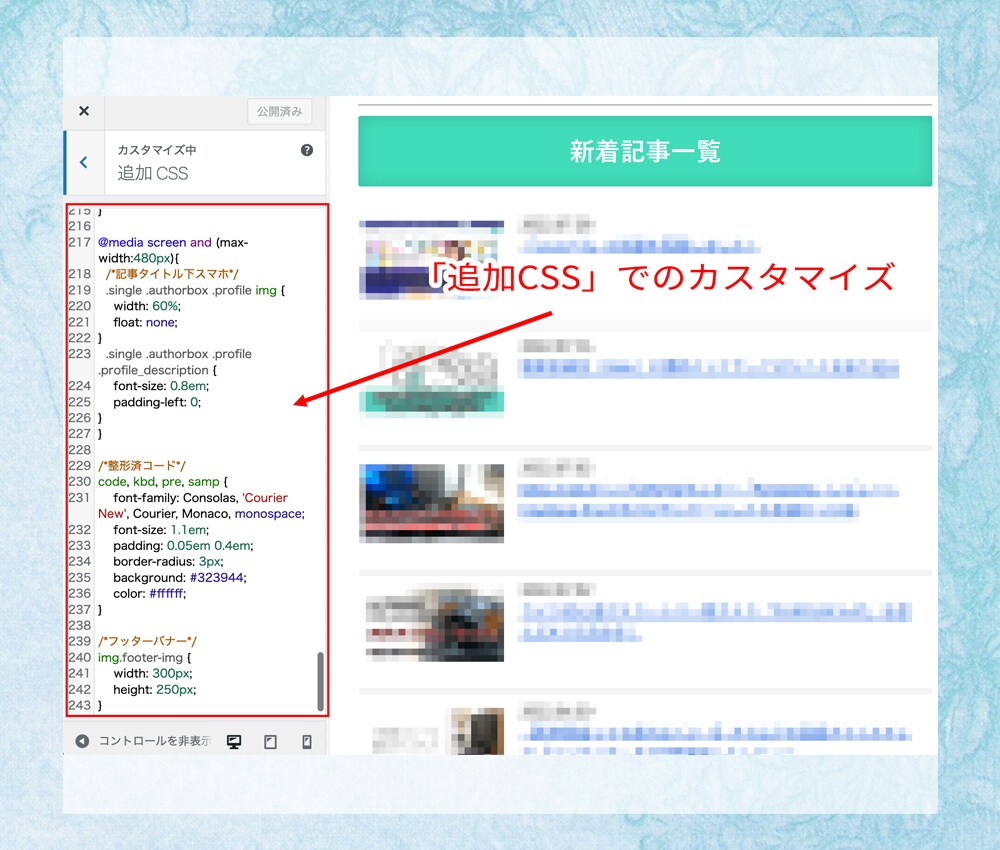Viewport: 1000px width, 850px height.
Task: Open the second article's blurred title link
Action: tap(708, 368)
